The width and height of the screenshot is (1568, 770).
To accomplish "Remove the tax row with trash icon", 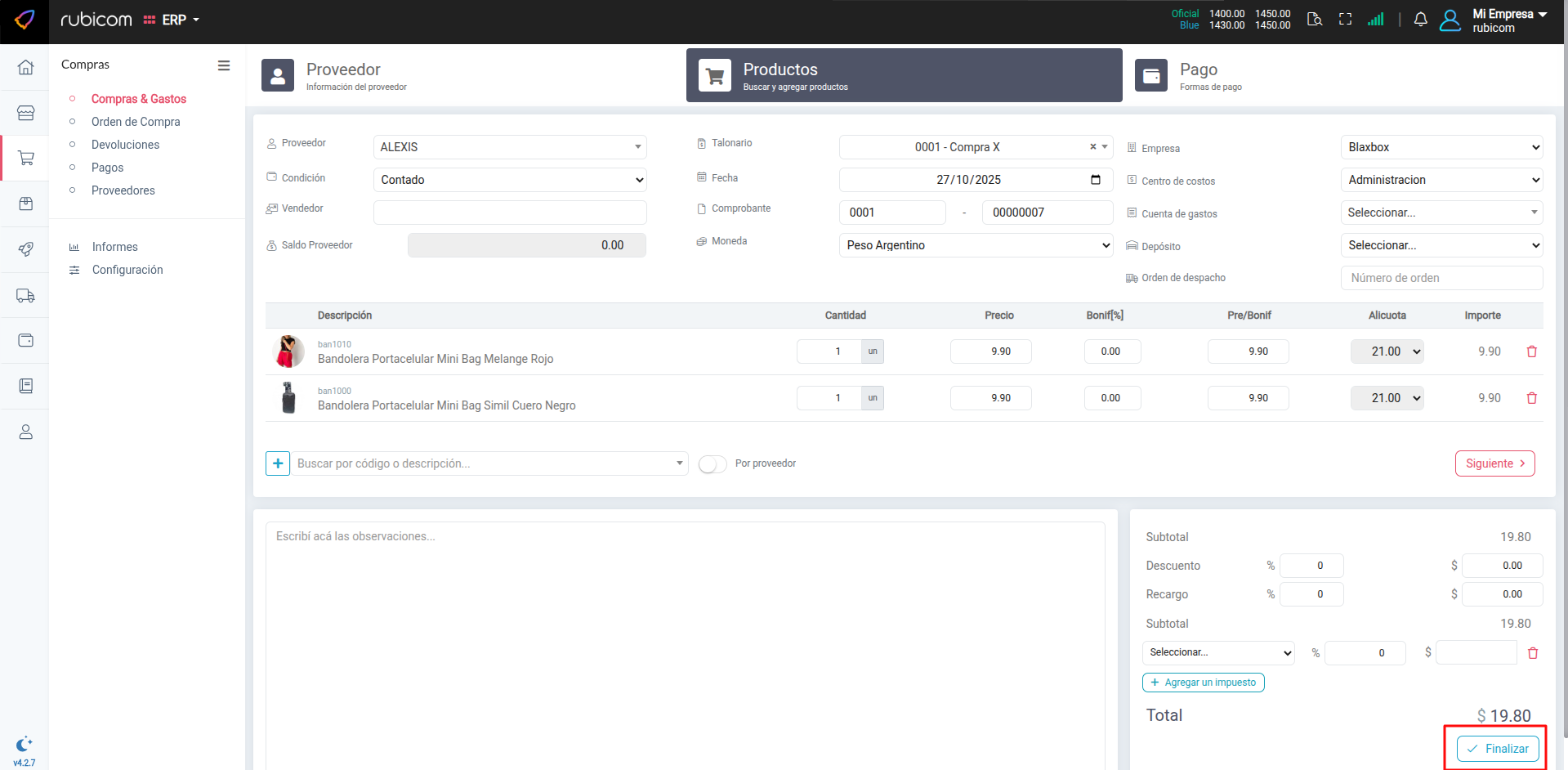I will point(1532,653).
